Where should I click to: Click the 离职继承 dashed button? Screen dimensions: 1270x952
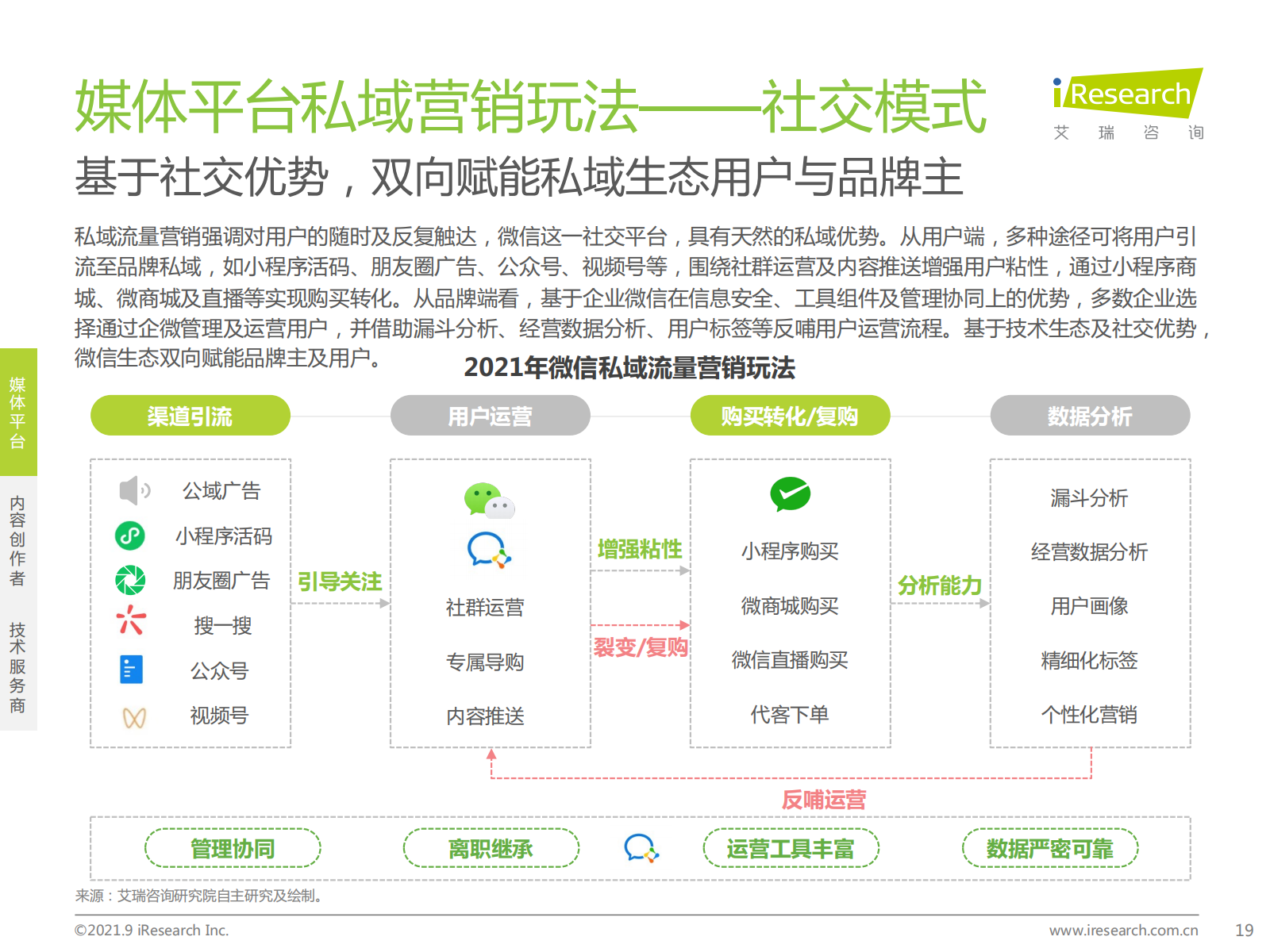click(x=491, y=848)
